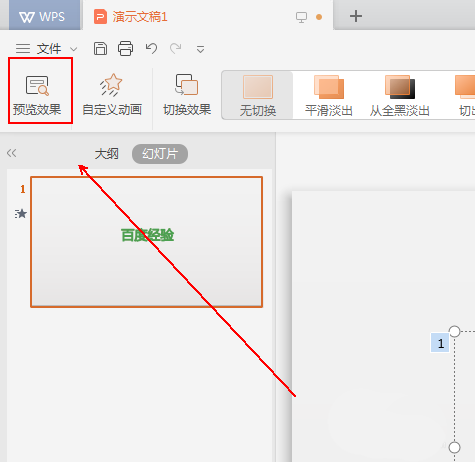
Task: Click the presentation screen icon in the tab
Action: [x=301, y=17]
